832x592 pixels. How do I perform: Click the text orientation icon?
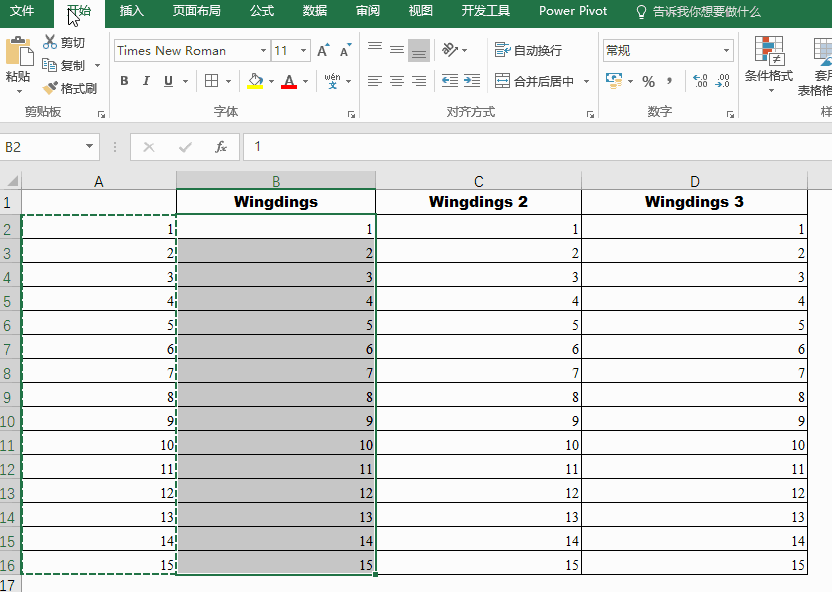(449, 50)
